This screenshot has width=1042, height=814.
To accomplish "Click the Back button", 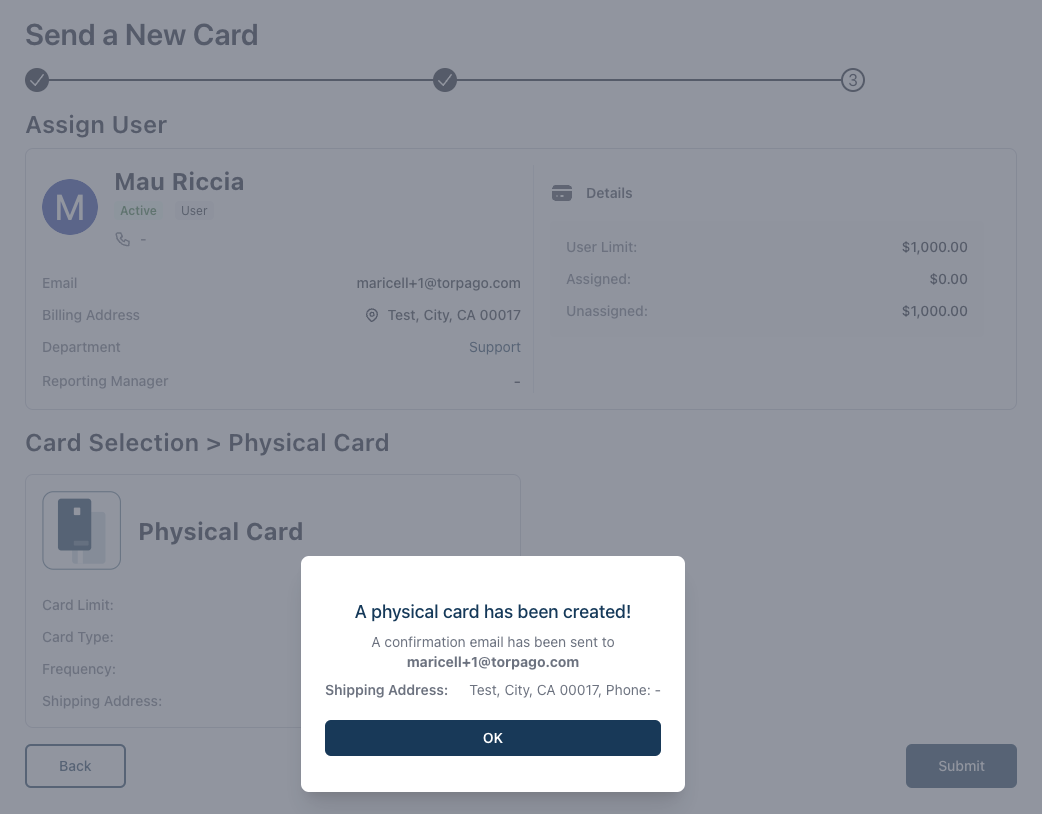I will click(75, 765).
